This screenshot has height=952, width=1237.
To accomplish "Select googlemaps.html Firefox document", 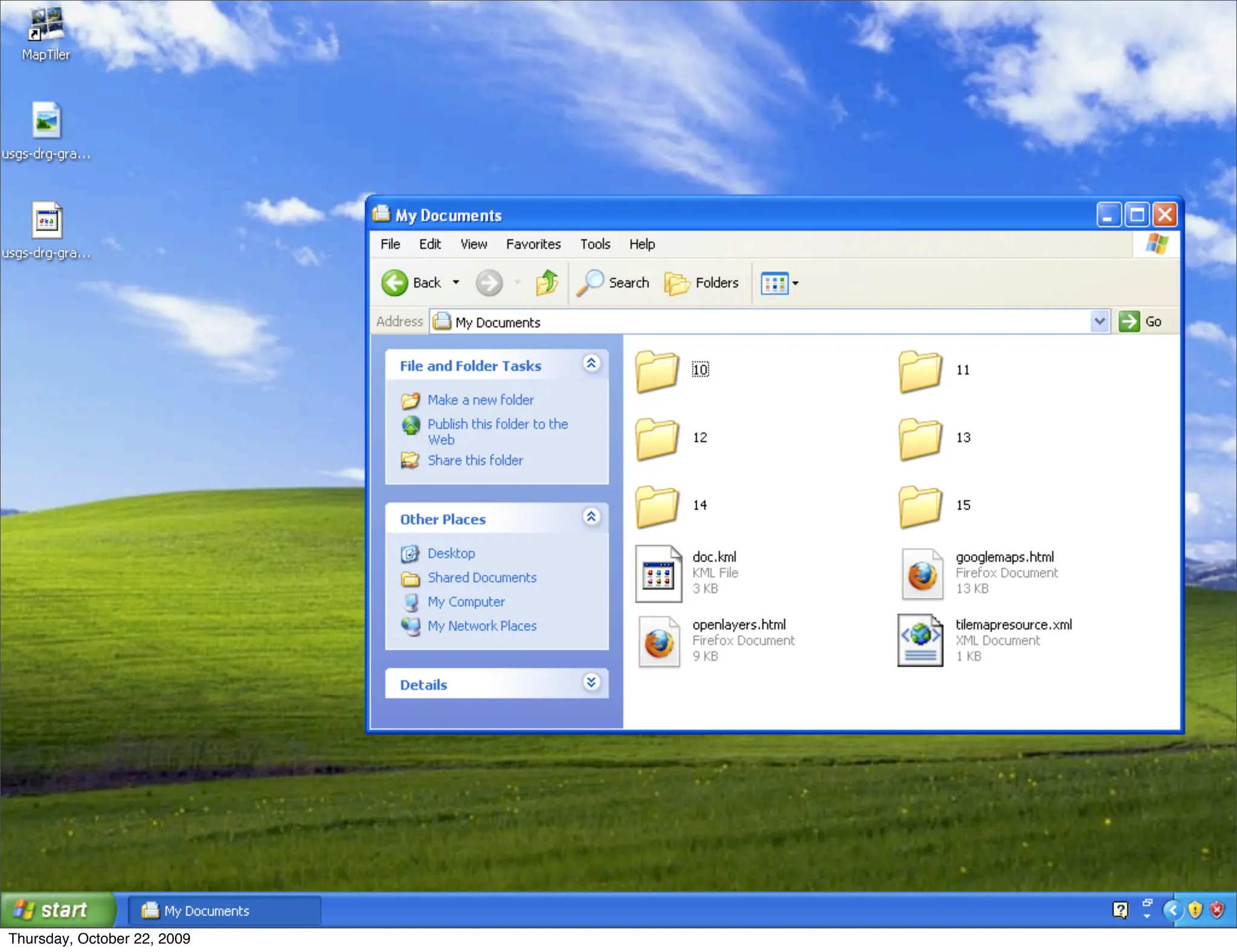I will click(x=922, y=573).
